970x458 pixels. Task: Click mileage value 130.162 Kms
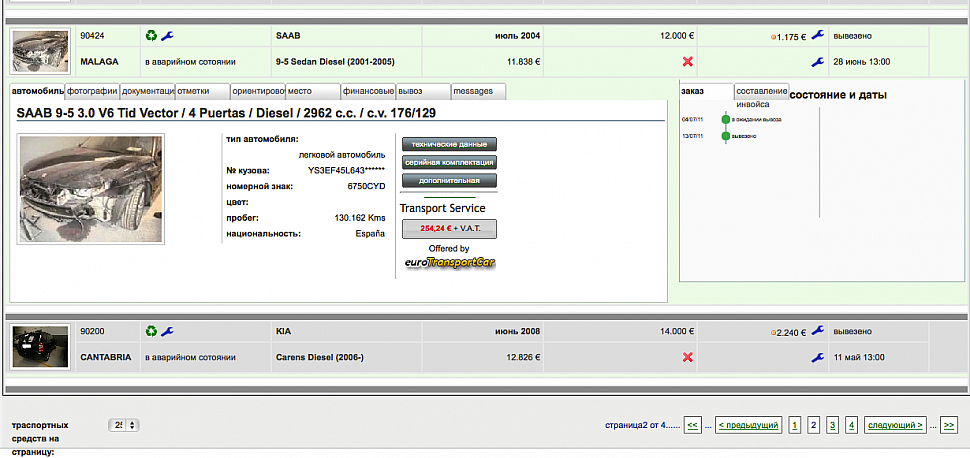pyautogui.click(x=360, y=218)
